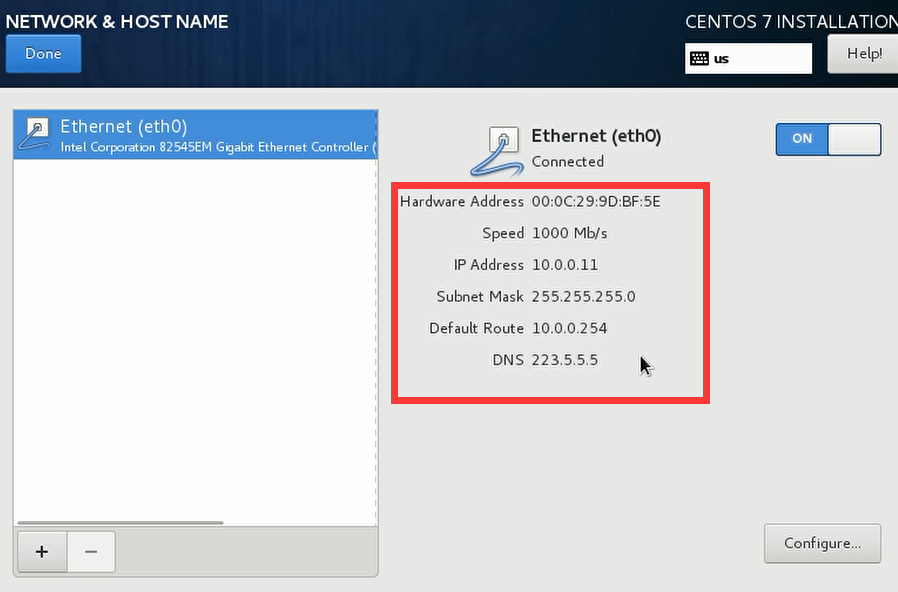Click the Subnet Mask value 255.255.255.0
Screen dimensions: 898x592
[583, 296]
